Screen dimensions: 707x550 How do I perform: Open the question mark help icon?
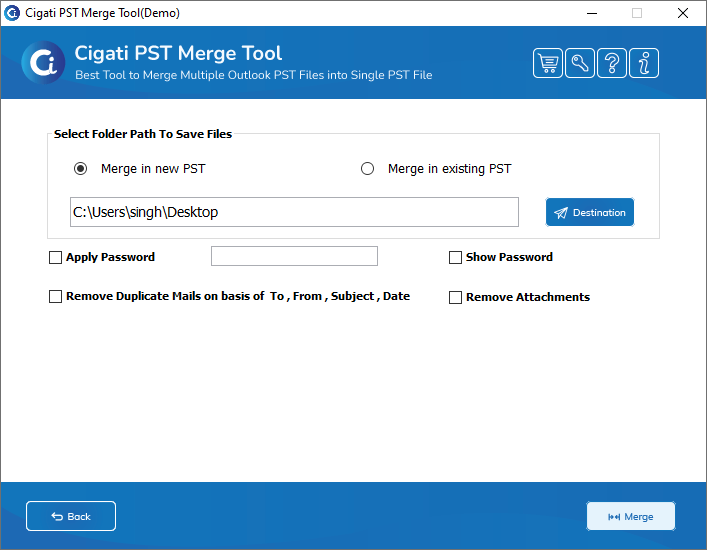[612, 63]
